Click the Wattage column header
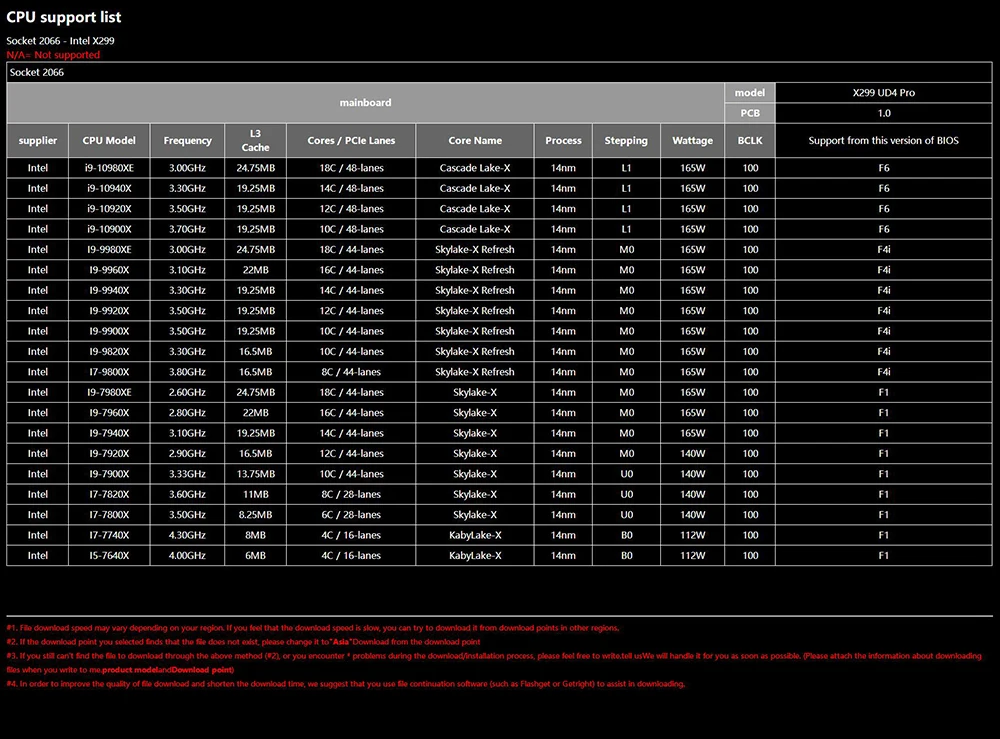The width and height of the screenshot is (1000, 739). [692, 141]
